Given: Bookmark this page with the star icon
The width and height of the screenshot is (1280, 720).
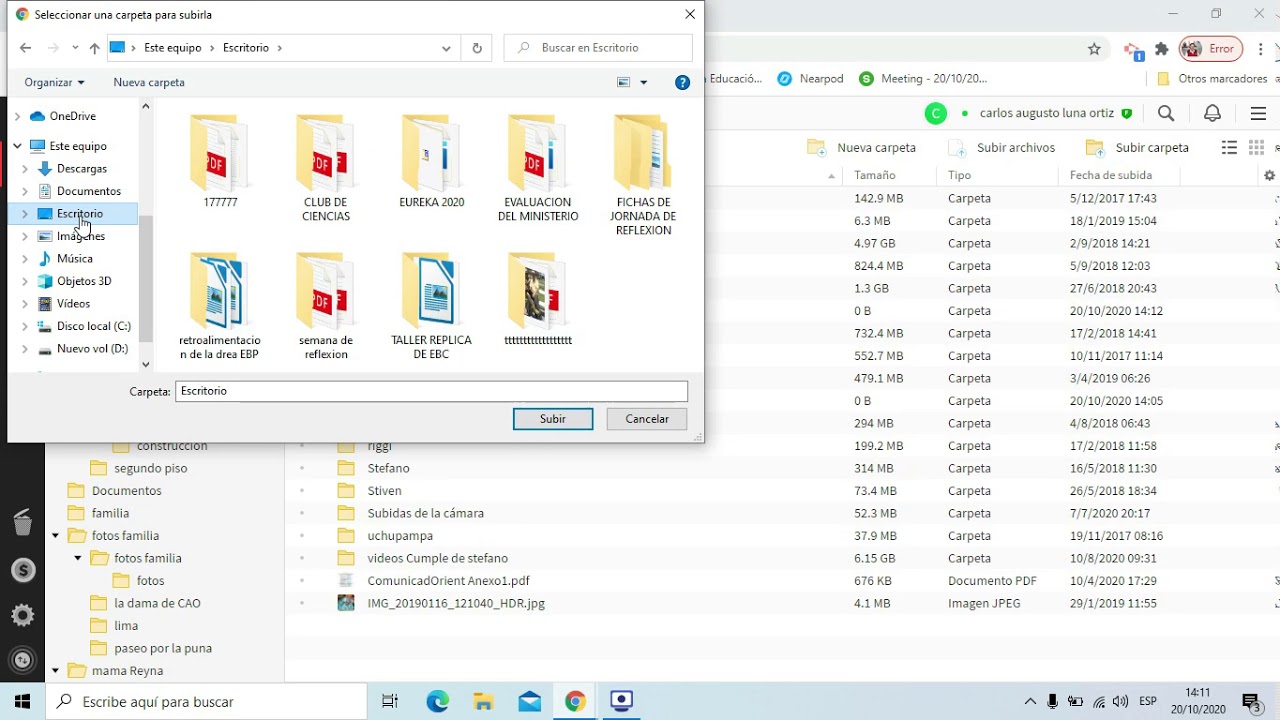Looking at the screenshot, I should click(1094, 49).
